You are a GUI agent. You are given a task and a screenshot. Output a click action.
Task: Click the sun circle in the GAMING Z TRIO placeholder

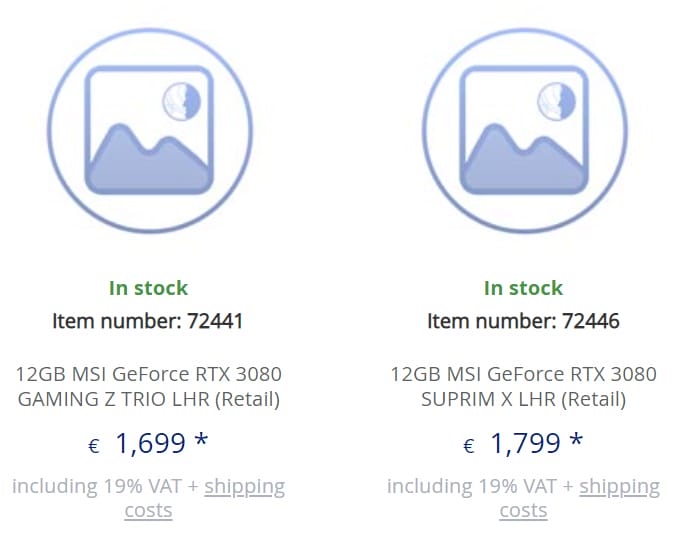tap(181, 101)
